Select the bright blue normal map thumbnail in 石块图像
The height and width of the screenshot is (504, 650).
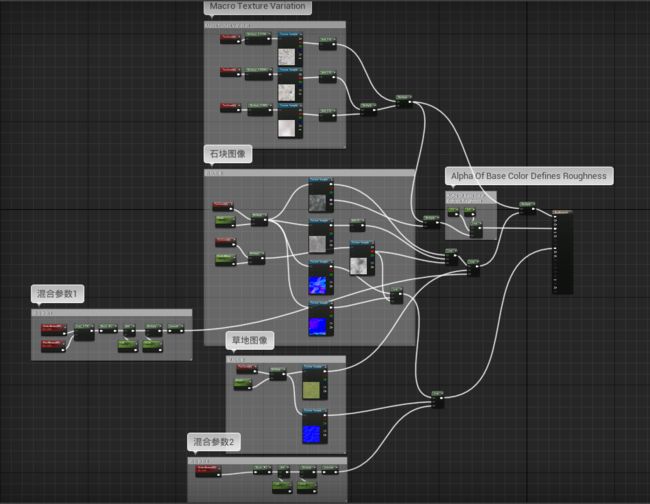pyautogui.click(x=317, y=285)
